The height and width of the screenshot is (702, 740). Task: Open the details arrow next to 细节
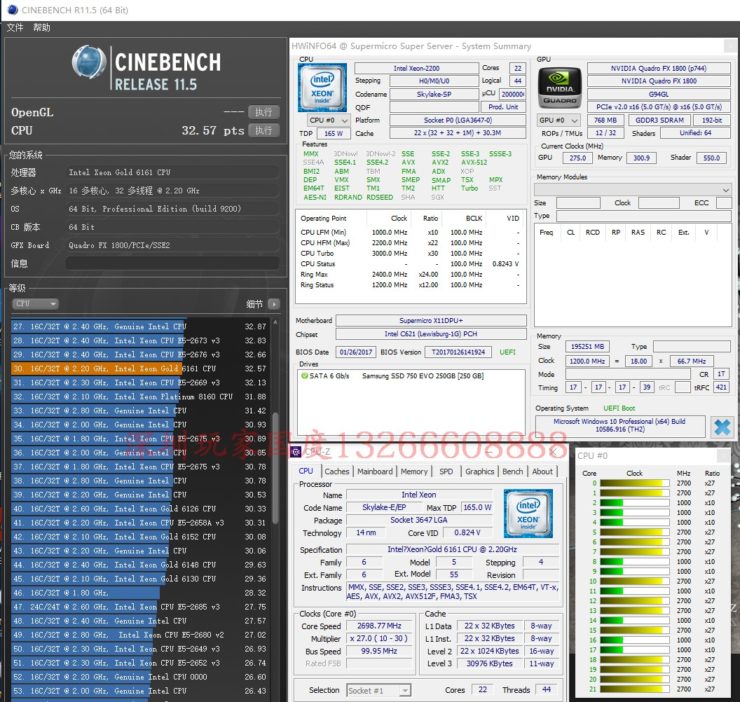[x=274, y=304]
